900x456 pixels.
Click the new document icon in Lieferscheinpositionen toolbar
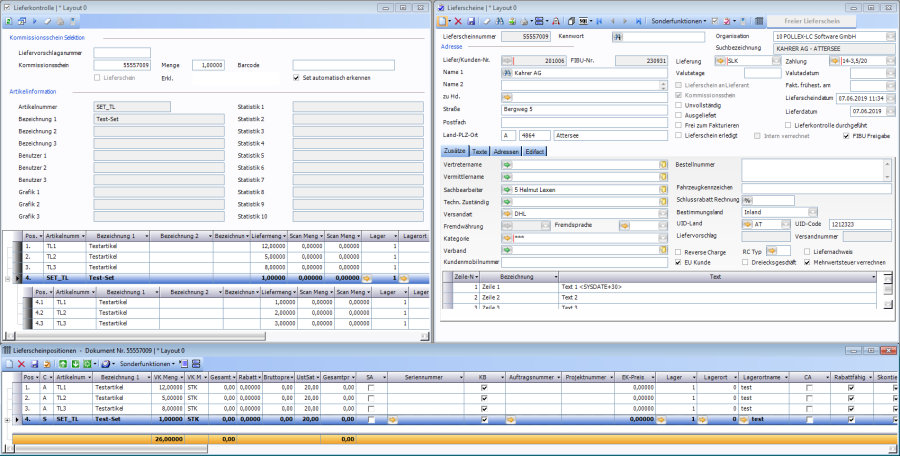click(x=9, y=364)
